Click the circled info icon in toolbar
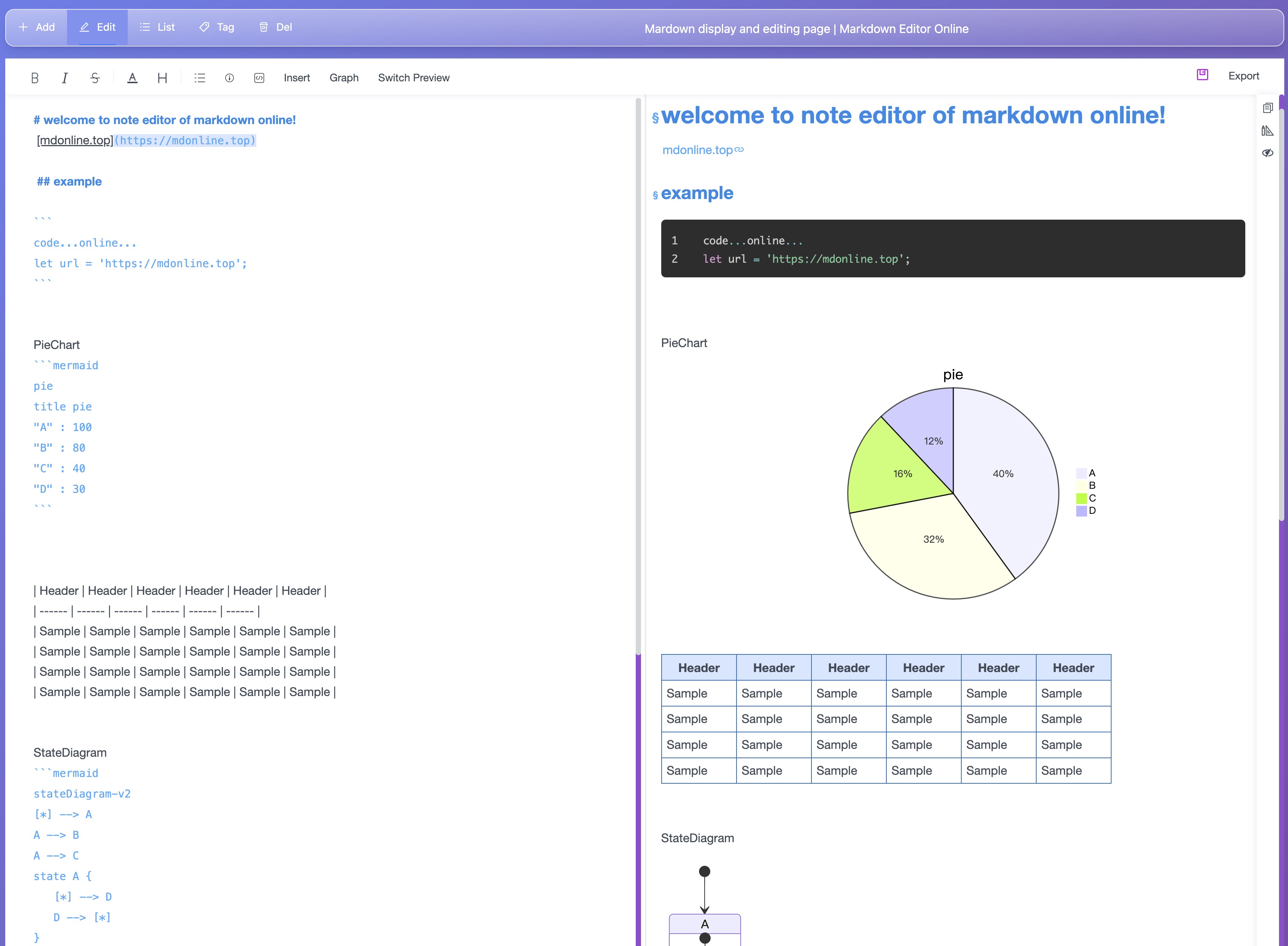The image size is (1288, 946). (230, 78)
